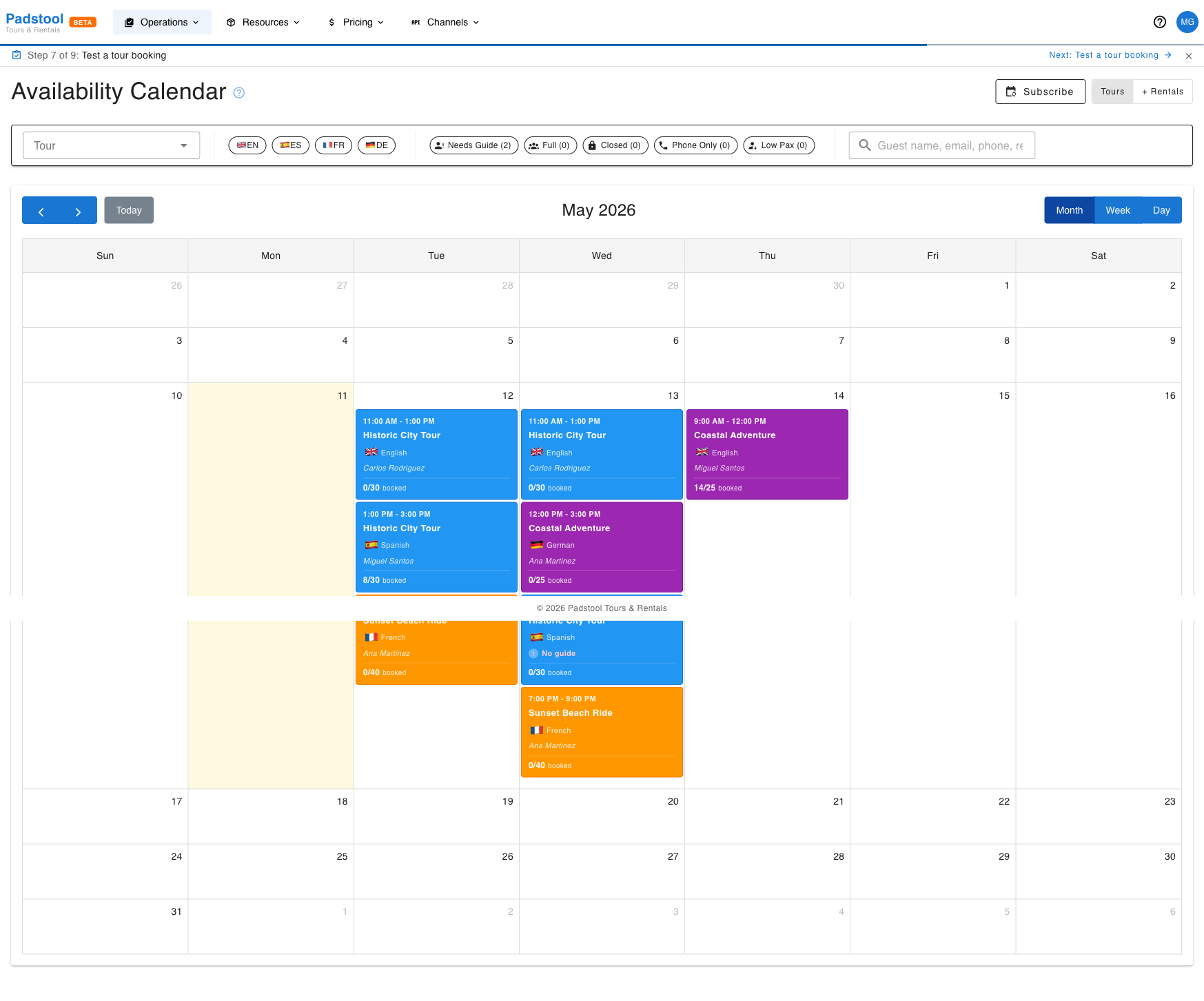This screenshot has height=1001, width=1204.
Task: Click date number 31 in the calendar
Action: (176, 912)
